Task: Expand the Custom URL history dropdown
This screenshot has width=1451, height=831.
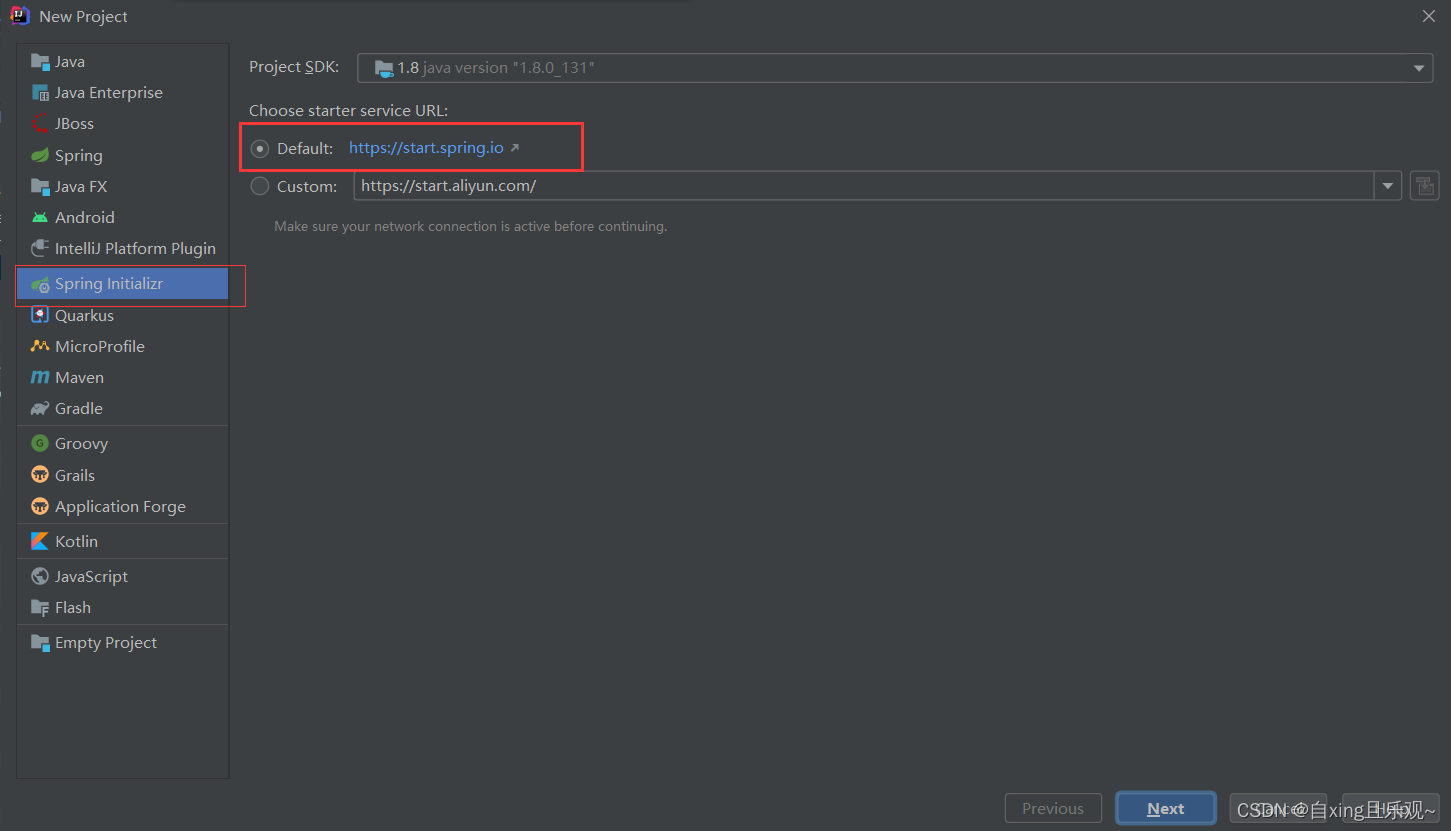Action: [x=1389, y=185]
